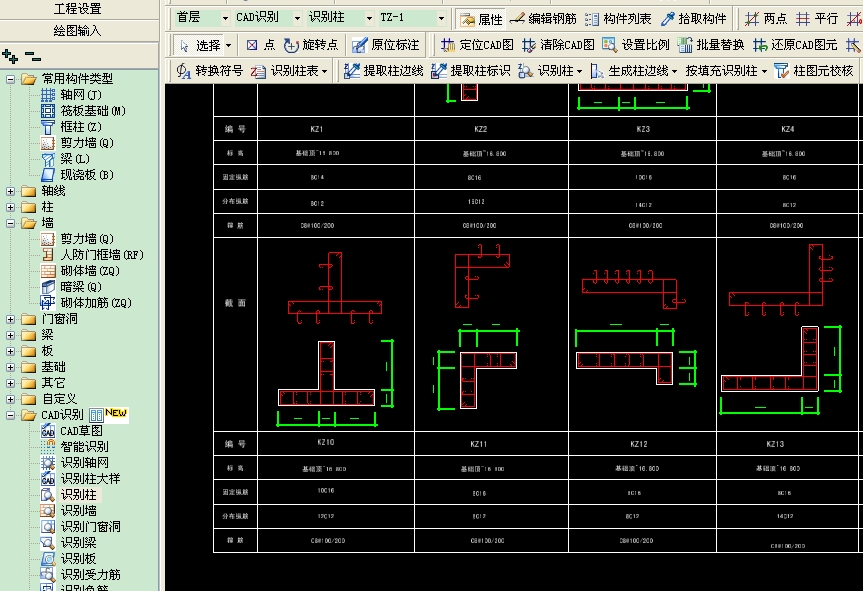Select 砌体加筋(ZQ) tree item

tap(96, 303)
